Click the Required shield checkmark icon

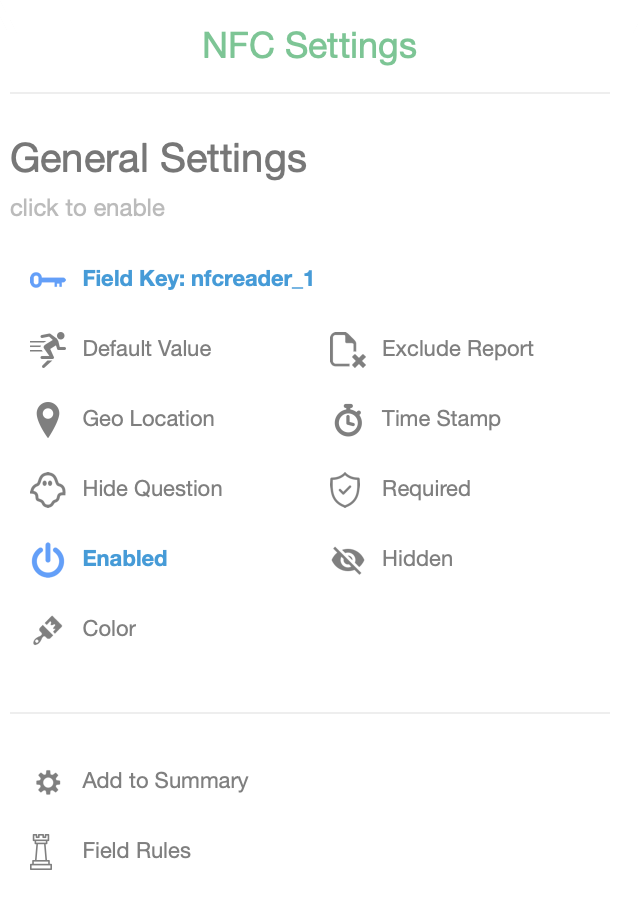[x=345, y=490]
